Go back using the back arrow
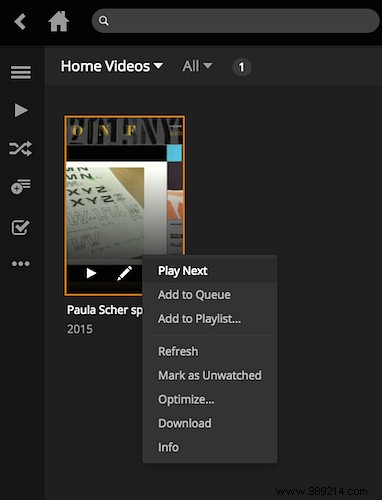382x500 pixels. (x=20, y=21)
